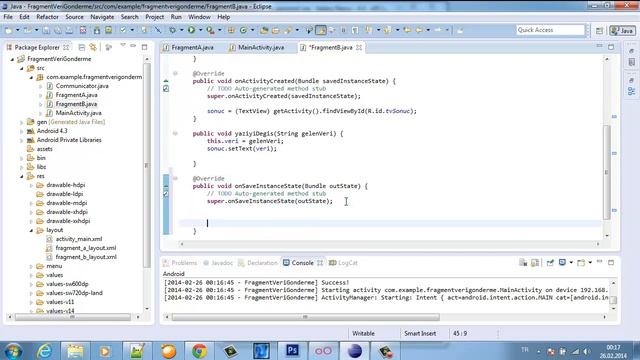The image size is (640, 360).
Task: Click the Debug bug icon
Action: coord(173,30)
